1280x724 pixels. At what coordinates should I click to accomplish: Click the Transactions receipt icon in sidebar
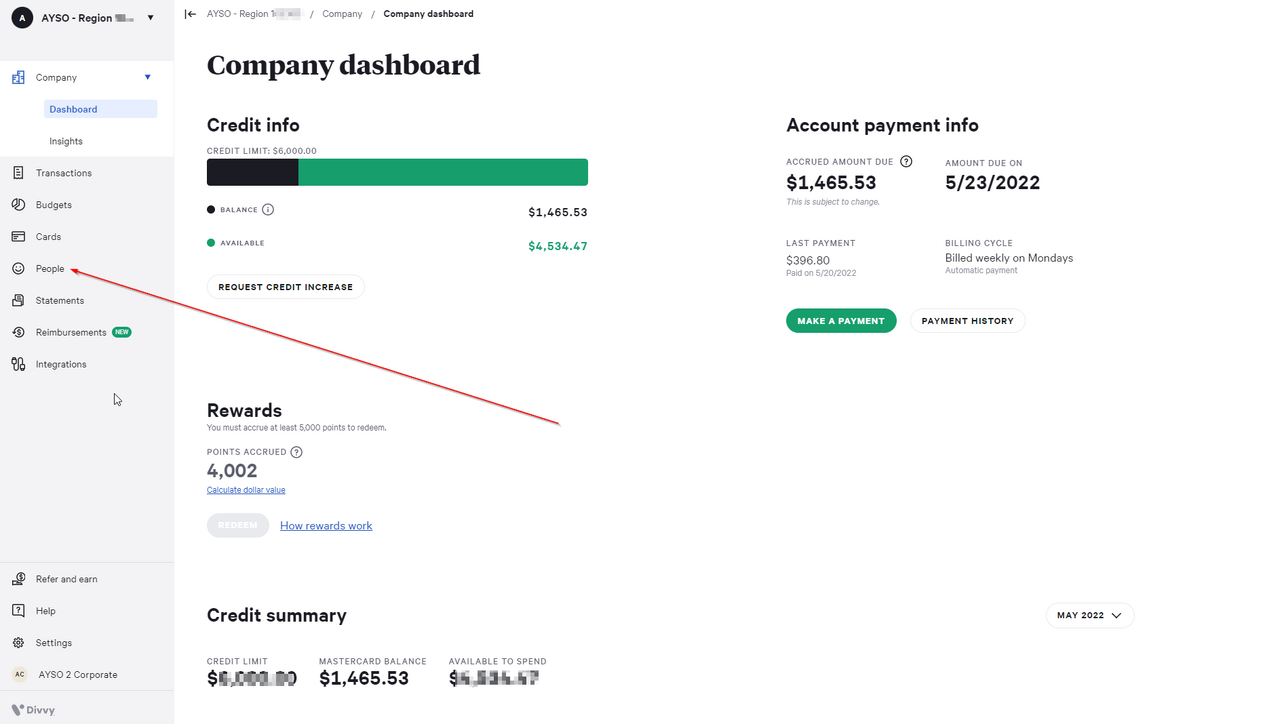(x=18, y=173)
